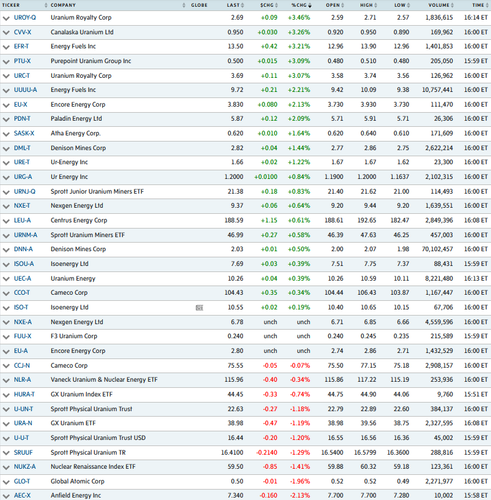Select company name Nuclear Renaissance Index ETF
The height and width of the screenshot is (500, 491).
click(93, 467)
